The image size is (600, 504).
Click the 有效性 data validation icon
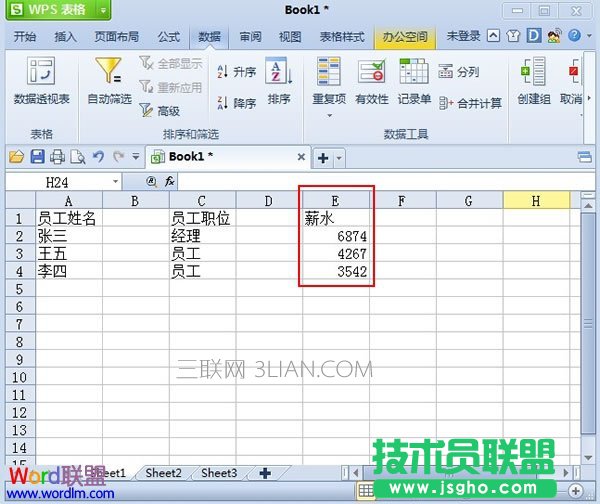pos(371,72)
